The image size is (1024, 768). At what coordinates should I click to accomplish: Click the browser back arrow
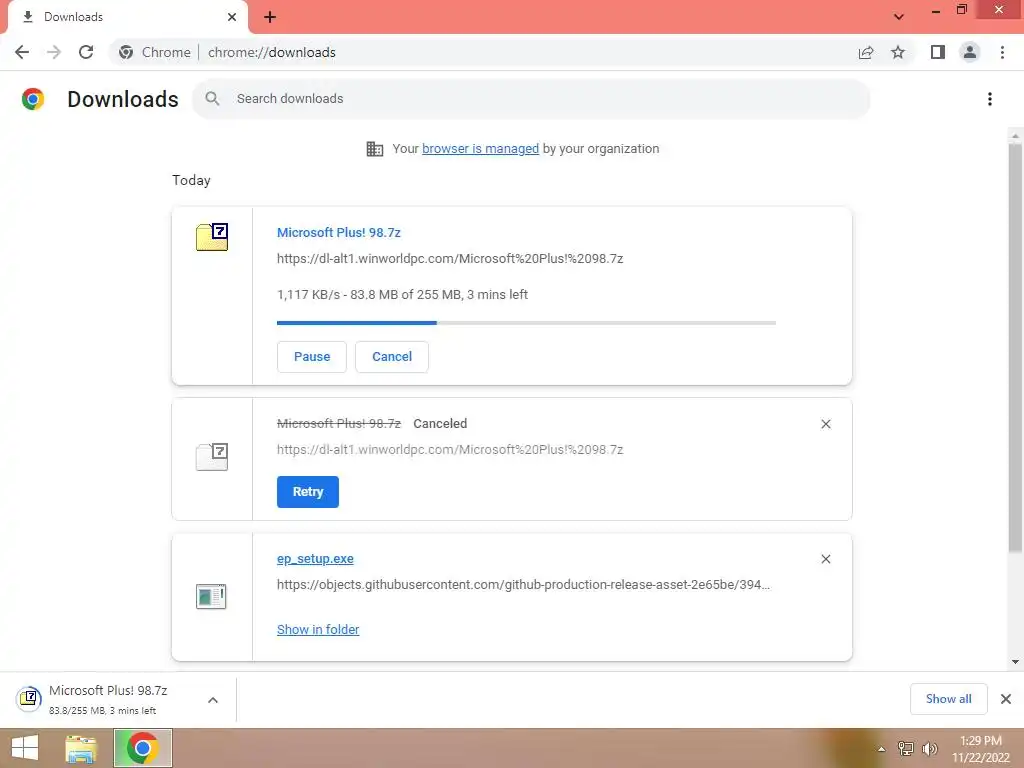point(22,52)
